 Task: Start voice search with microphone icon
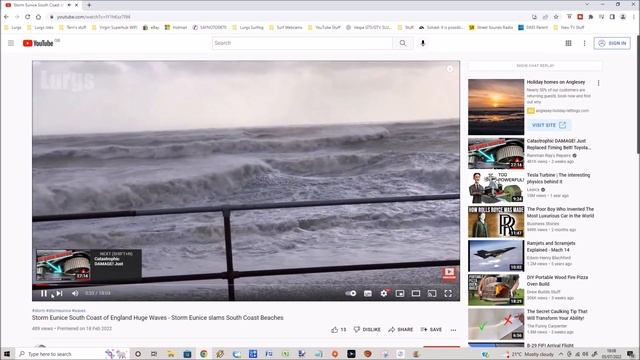423,43
